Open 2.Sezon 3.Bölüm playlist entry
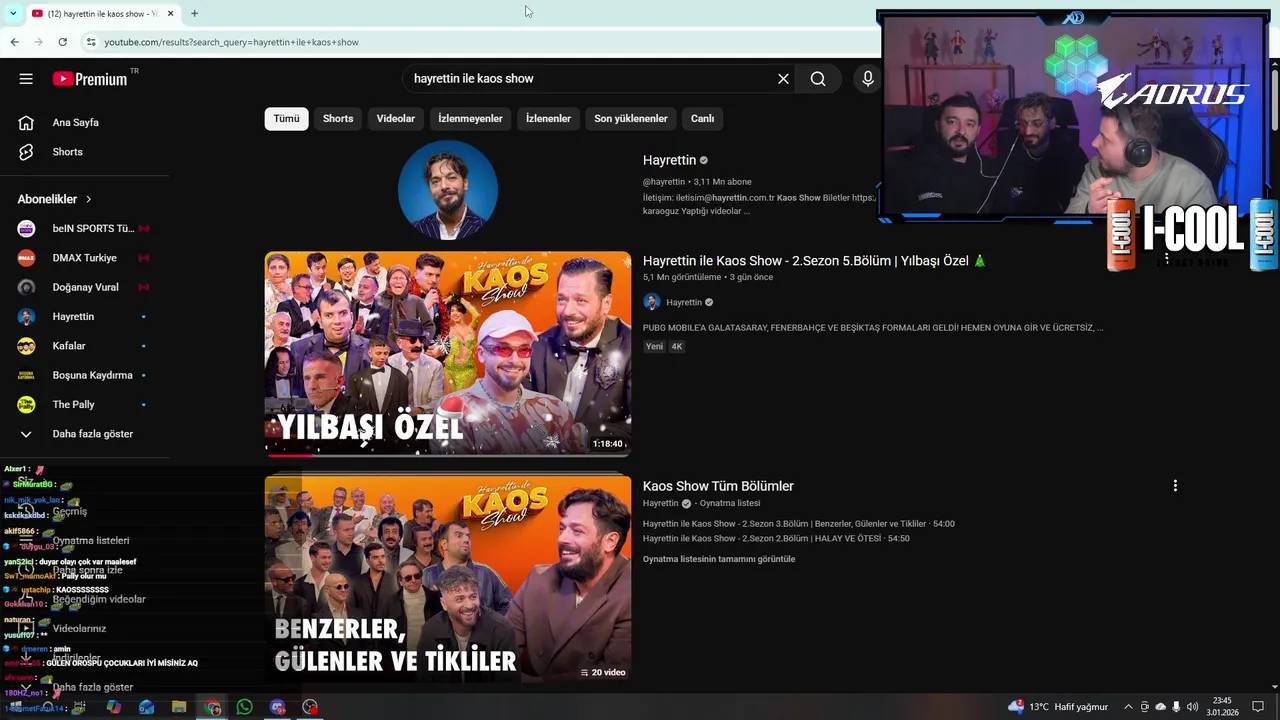This screenshot has width=1280, height=720. (799, 524)
